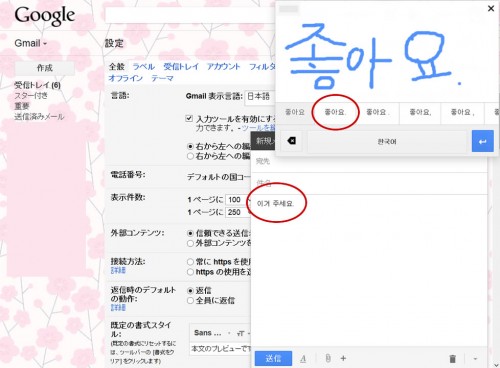Click the blue enter key in the handwriting panel
The image size is (500, 368).
pyautogui.click(x=482, y=141)
